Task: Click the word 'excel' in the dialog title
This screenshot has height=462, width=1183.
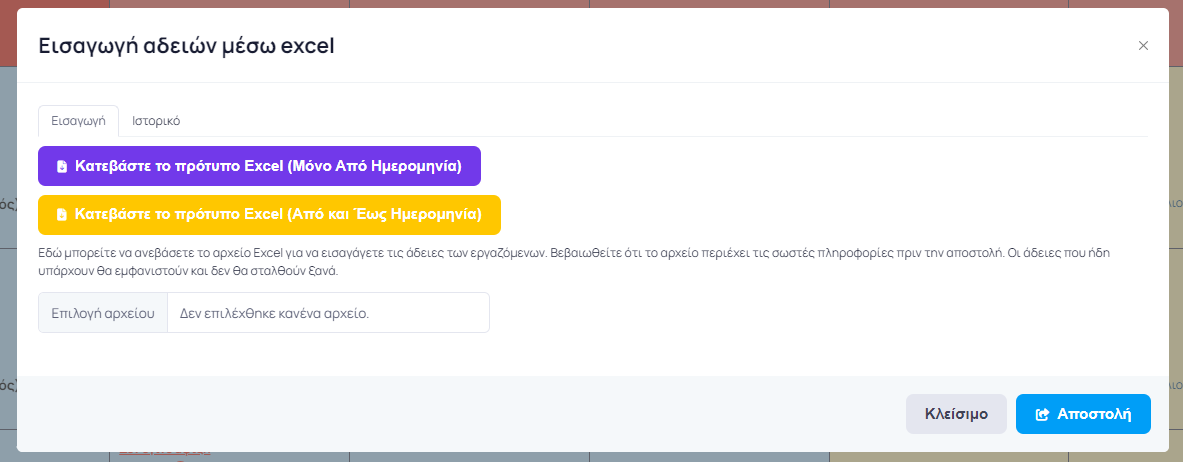Action: 311,46
